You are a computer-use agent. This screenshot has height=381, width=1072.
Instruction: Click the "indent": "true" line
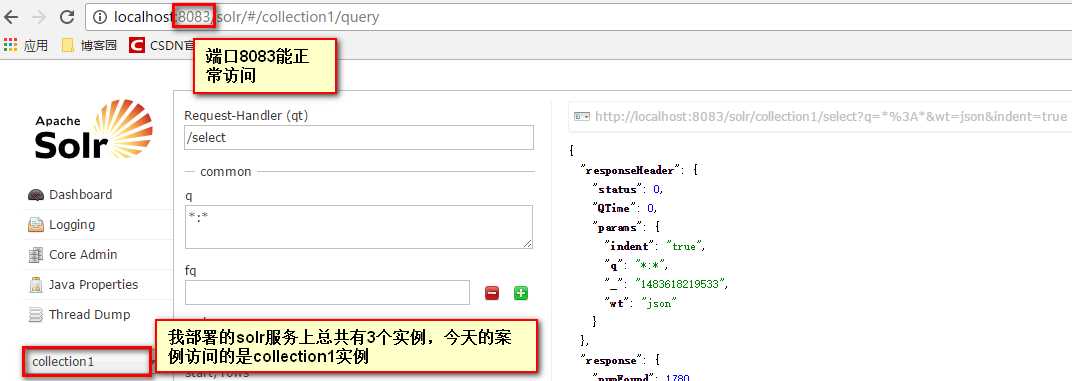654,246
